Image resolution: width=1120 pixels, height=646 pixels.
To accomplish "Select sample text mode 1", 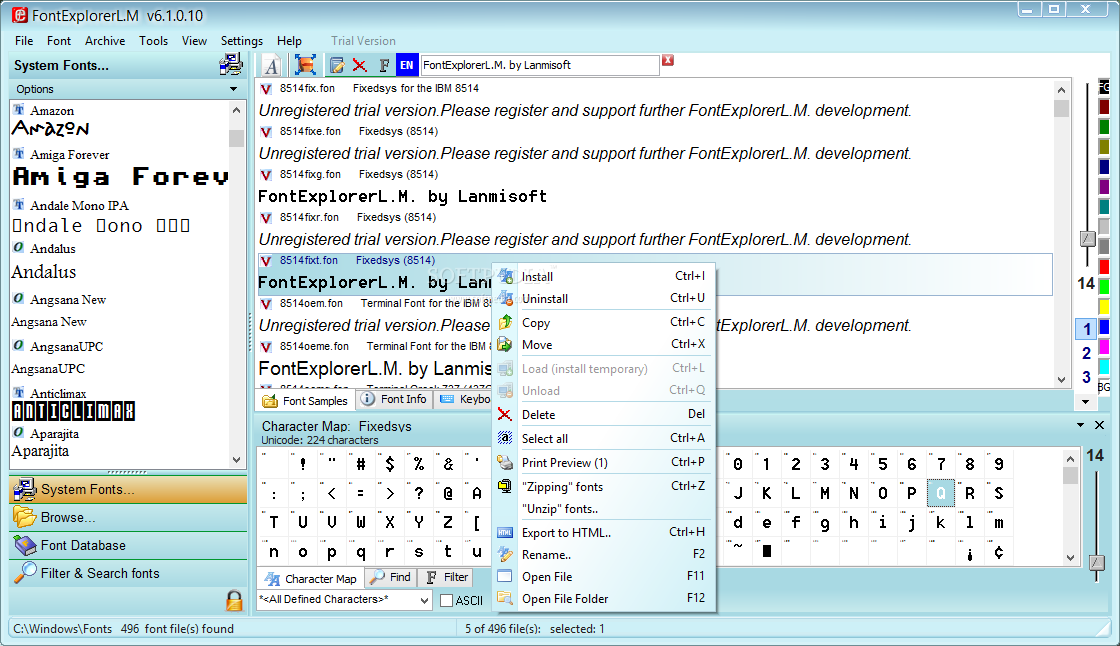I will pyautogui.click(x=1086, y=329).
